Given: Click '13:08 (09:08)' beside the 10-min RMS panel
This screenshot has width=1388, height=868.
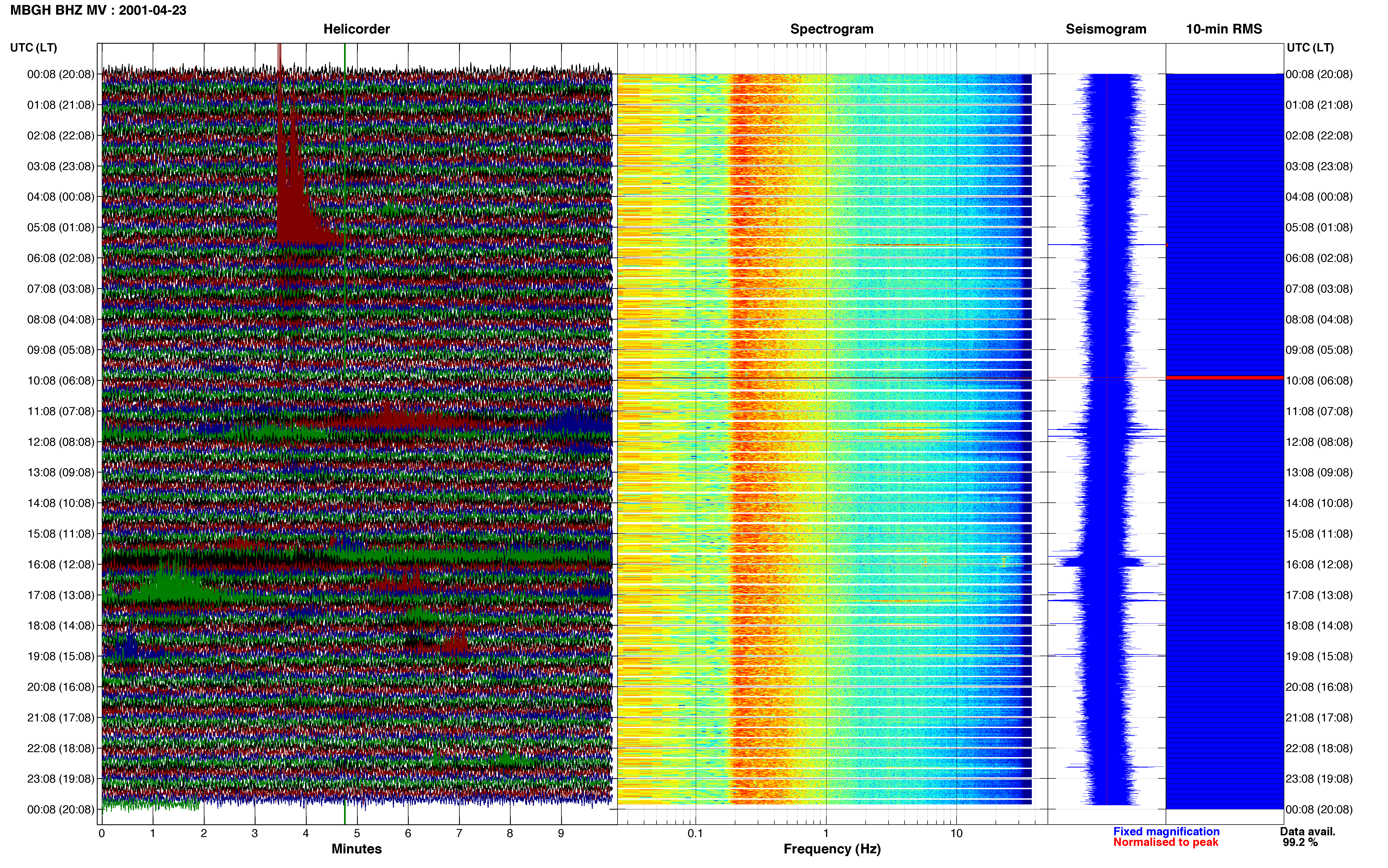Looking at the screenshot, I should 1319,473.
